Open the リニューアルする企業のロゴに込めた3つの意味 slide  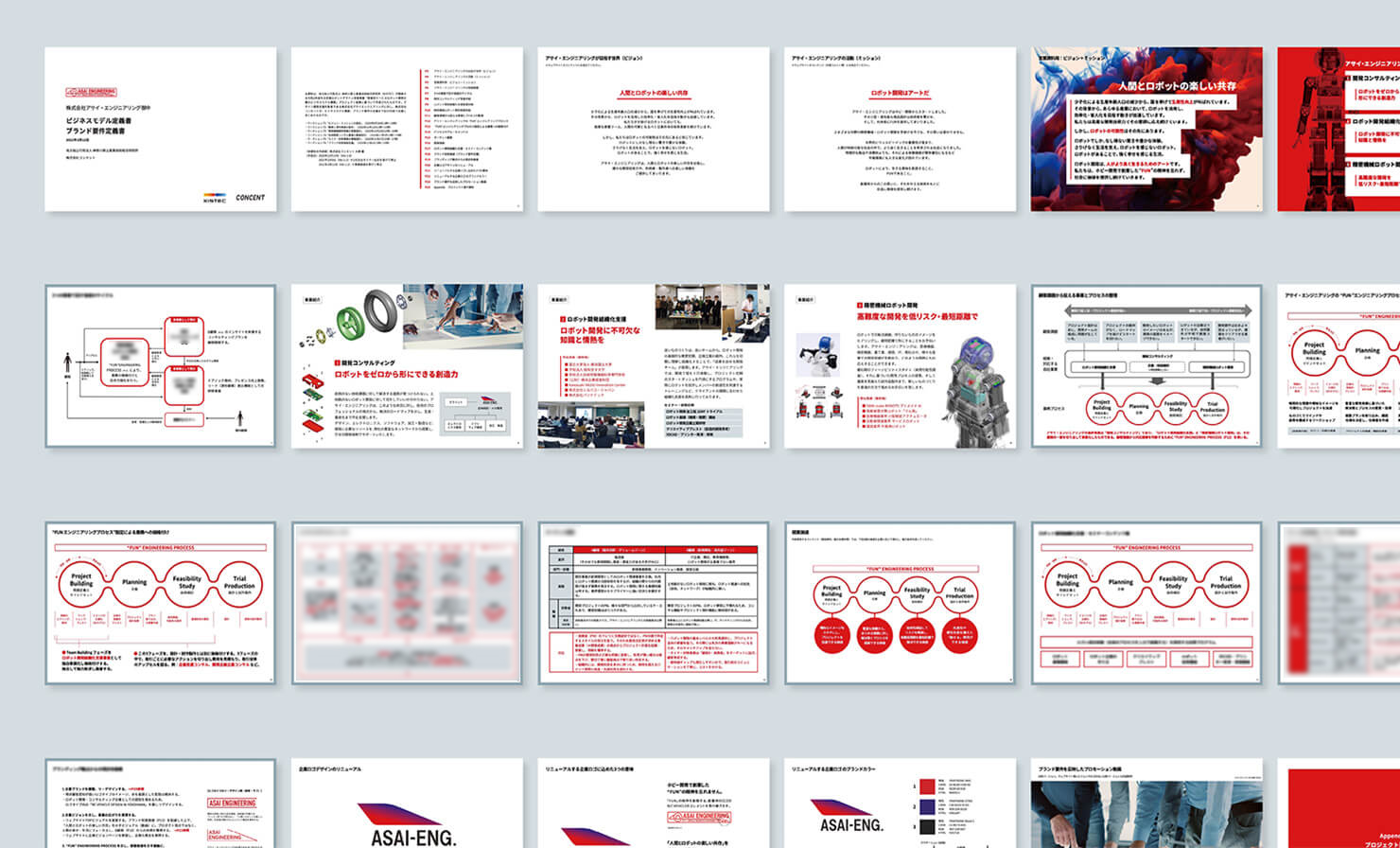pyautogui.click(x=654, y=803)
